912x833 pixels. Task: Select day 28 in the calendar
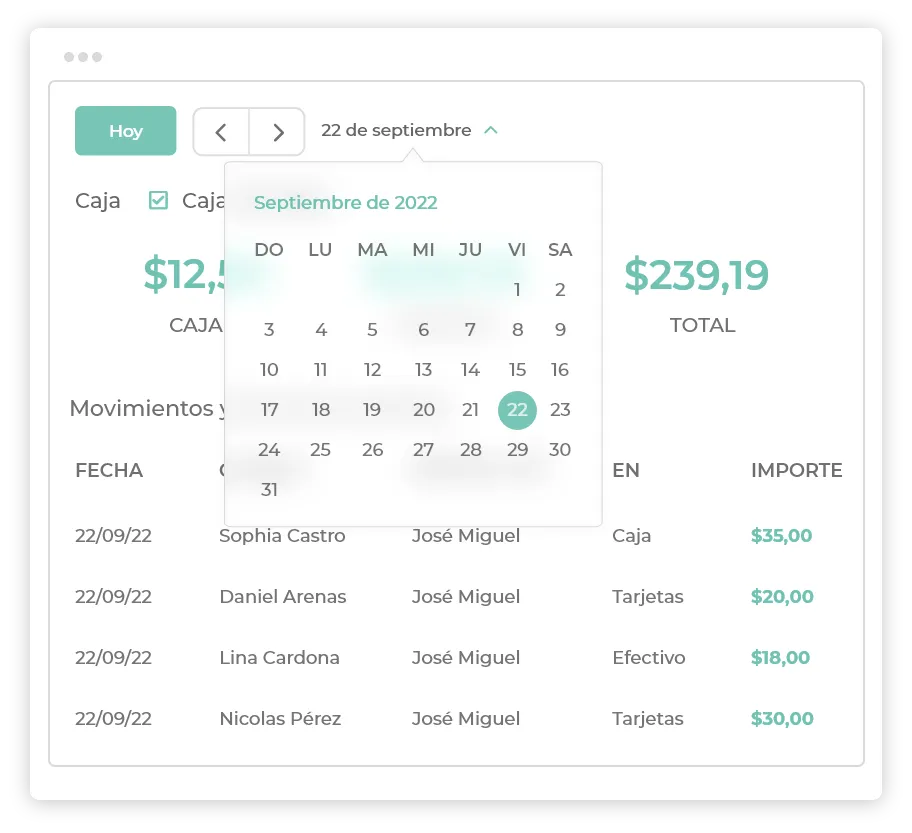pyautogui.click(x=471, y=450)
